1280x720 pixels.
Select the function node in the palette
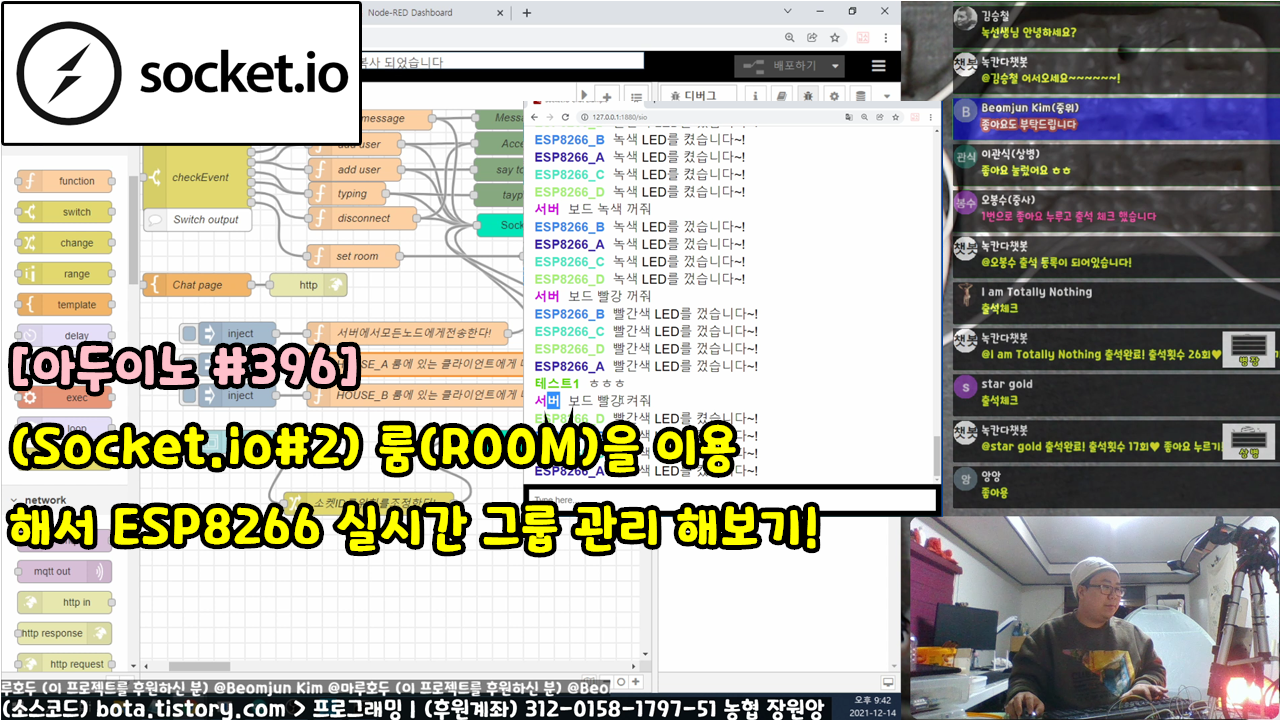click(64, 181)
